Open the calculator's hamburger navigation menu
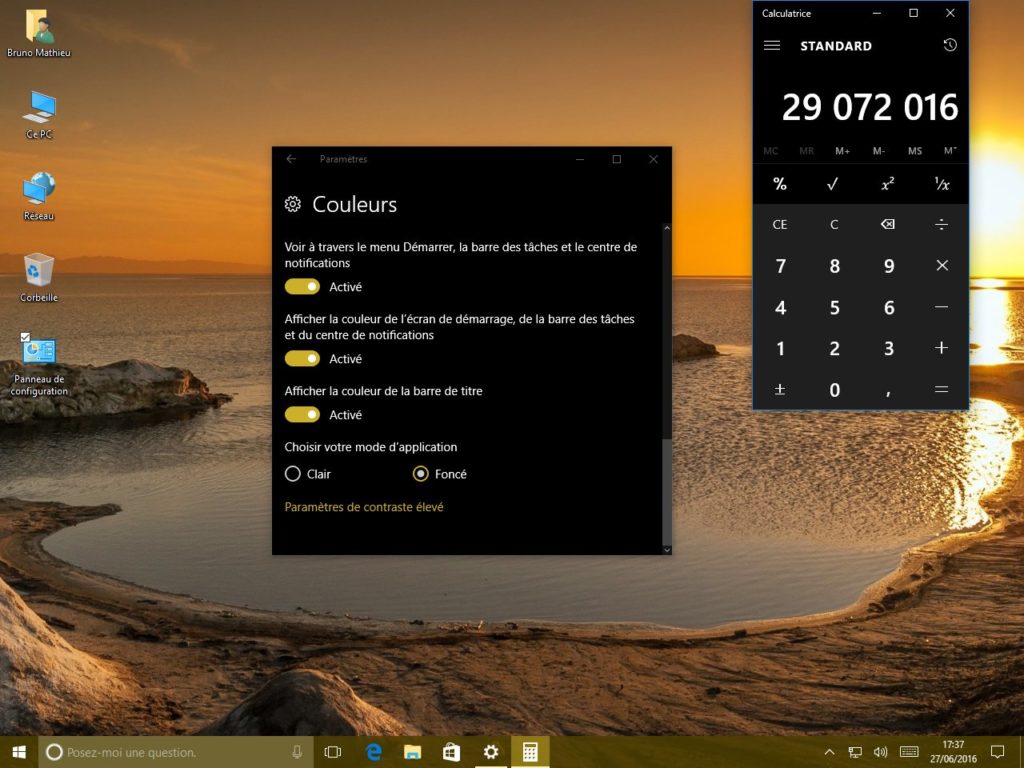Image resolution: width=1024 pixels, height=768 pixels. click(x=772, y=45)
